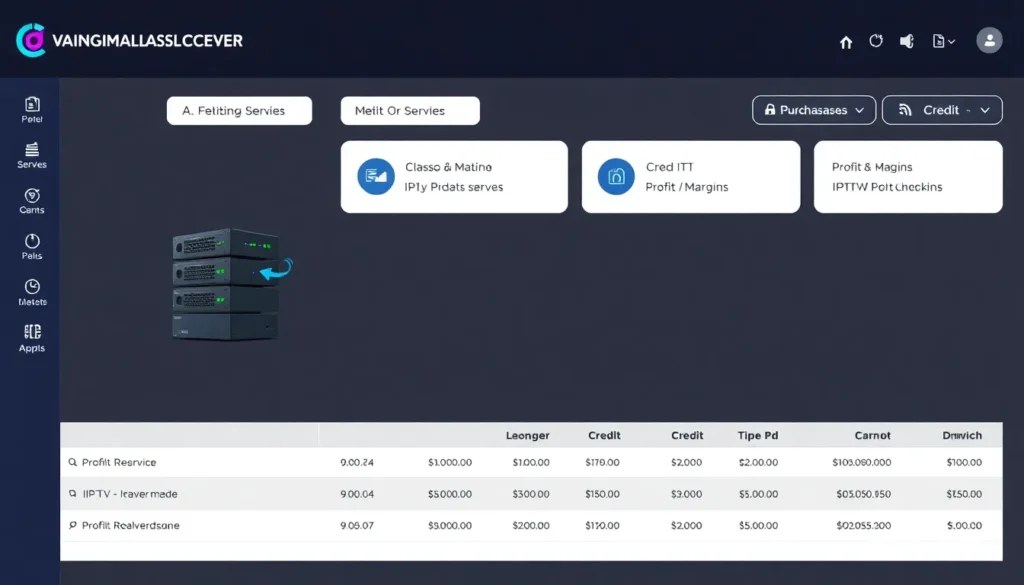Click the server stack image

[226, 284]
